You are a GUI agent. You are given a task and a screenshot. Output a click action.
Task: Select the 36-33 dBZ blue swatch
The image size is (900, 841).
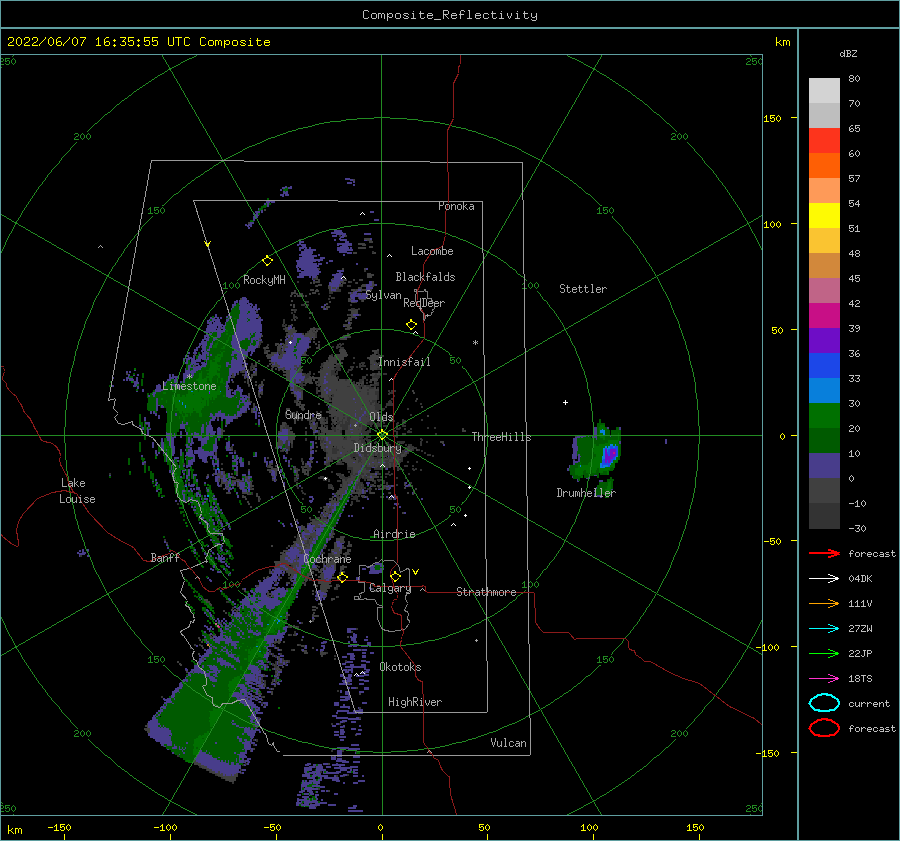(x=824, y=366)
